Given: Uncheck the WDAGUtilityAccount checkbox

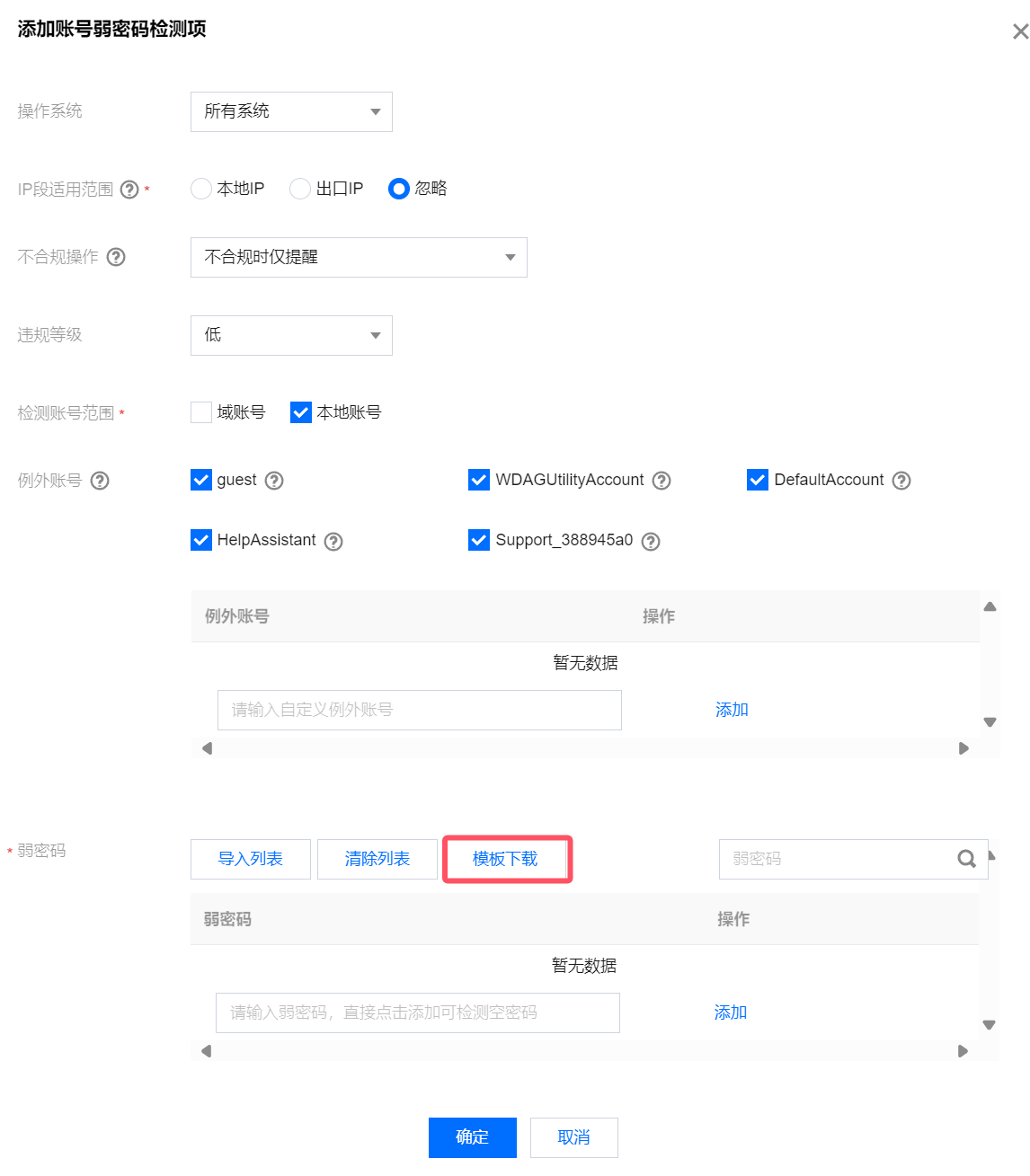Looking at the screenshot, I should [x=479, y=480].
